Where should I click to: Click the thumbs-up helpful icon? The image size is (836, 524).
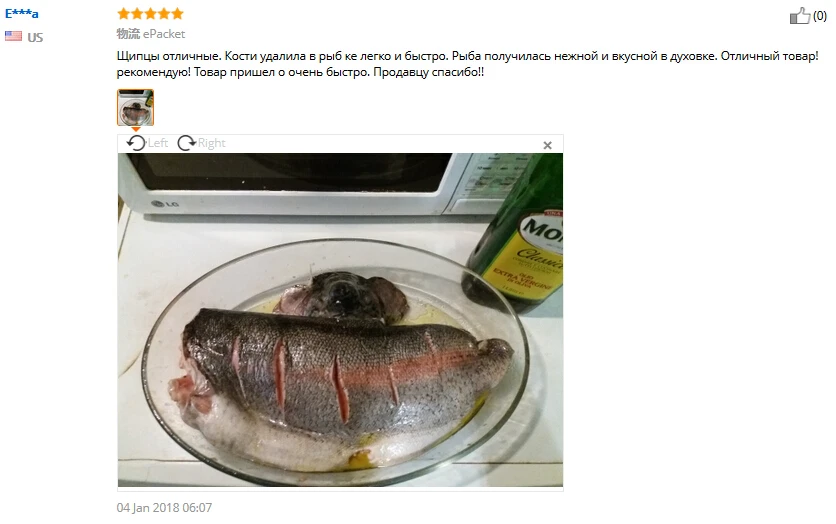(799, 16)
